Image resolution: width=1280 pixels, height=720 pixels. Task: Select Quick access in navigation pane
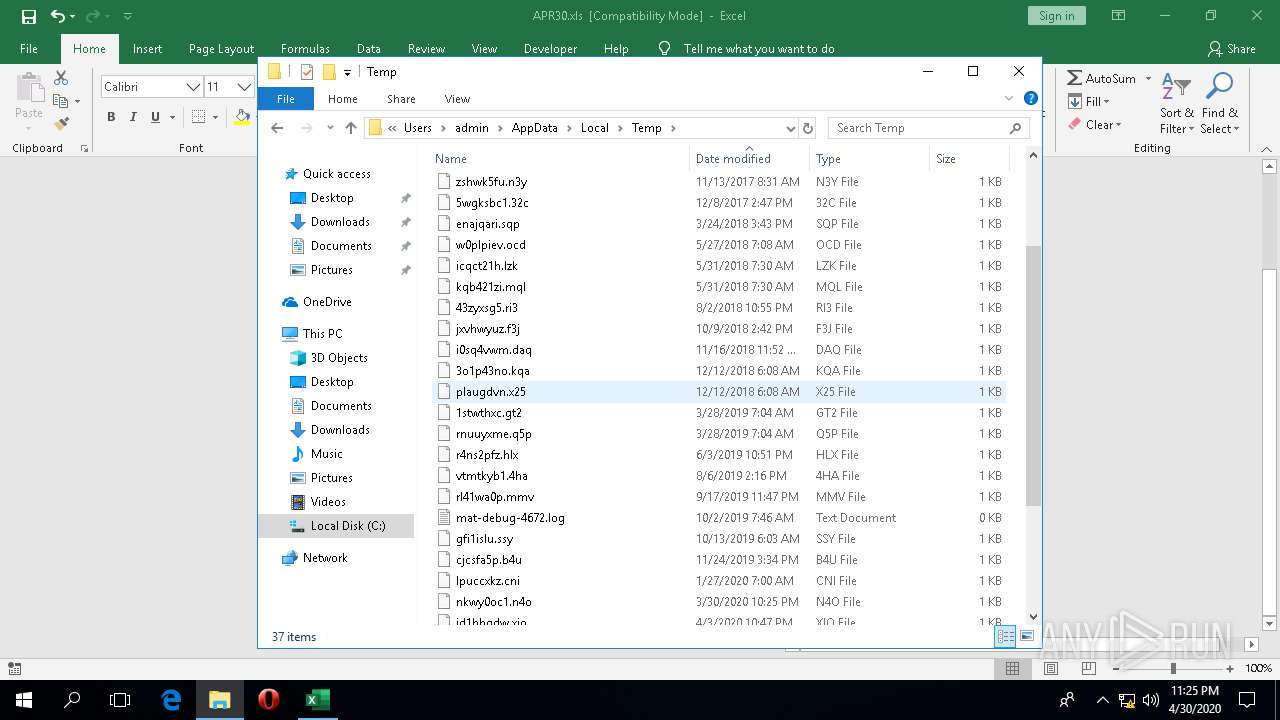337,174
